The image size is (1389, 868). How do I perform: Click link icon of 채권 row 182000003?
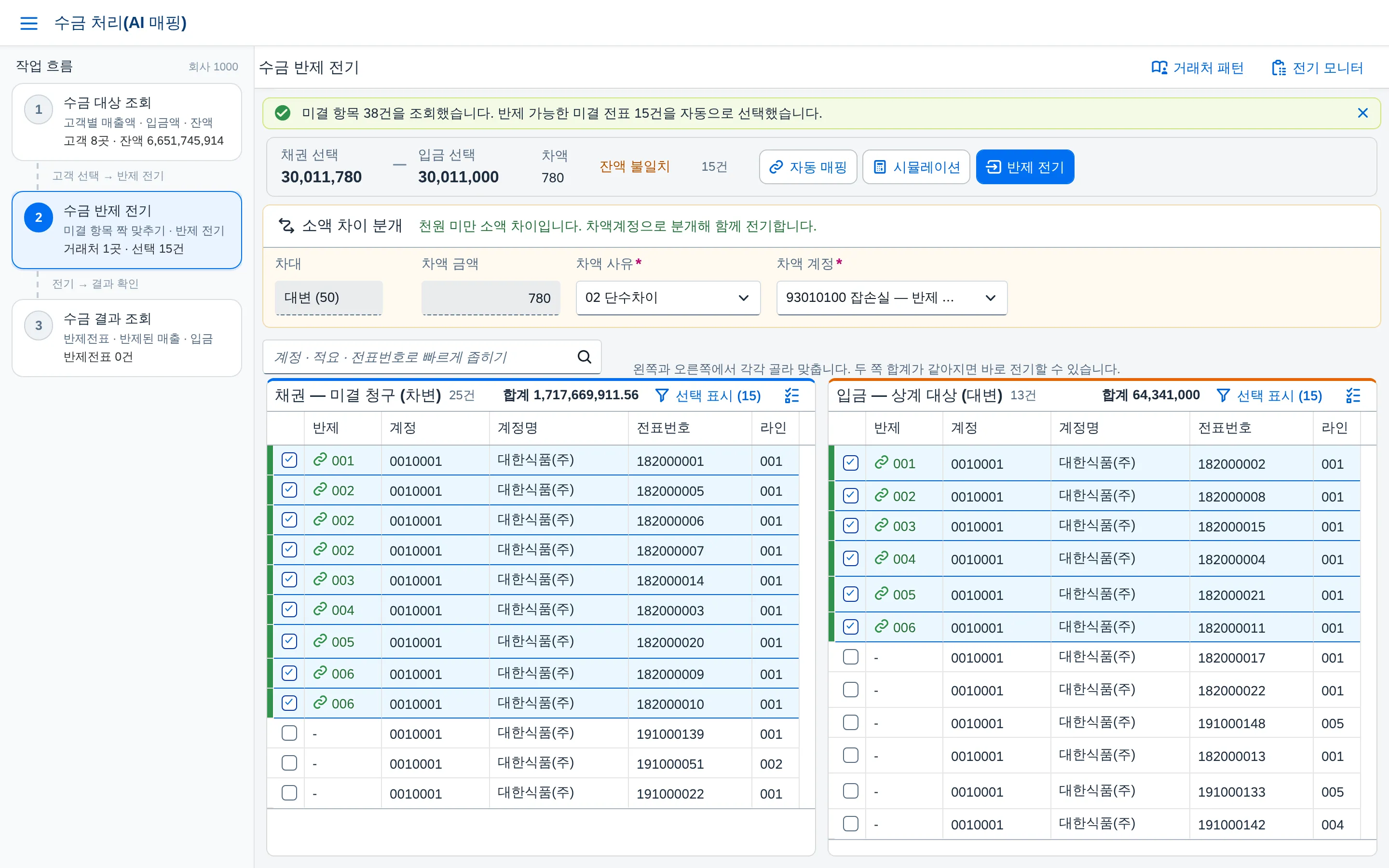coord(320,609)
